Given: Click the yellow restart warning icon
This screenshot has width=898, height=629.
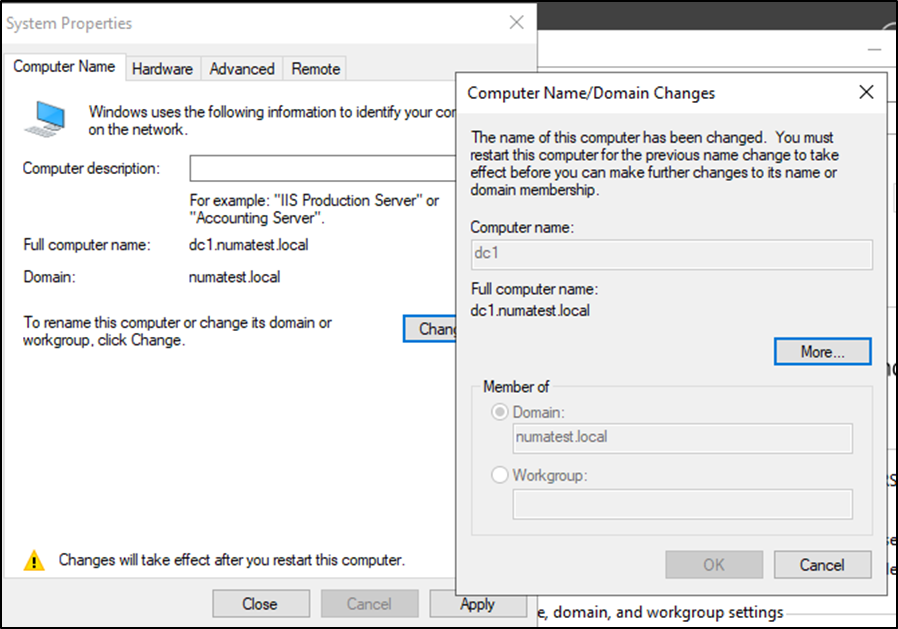Looking at the screenshot, I should click(35, 560).
